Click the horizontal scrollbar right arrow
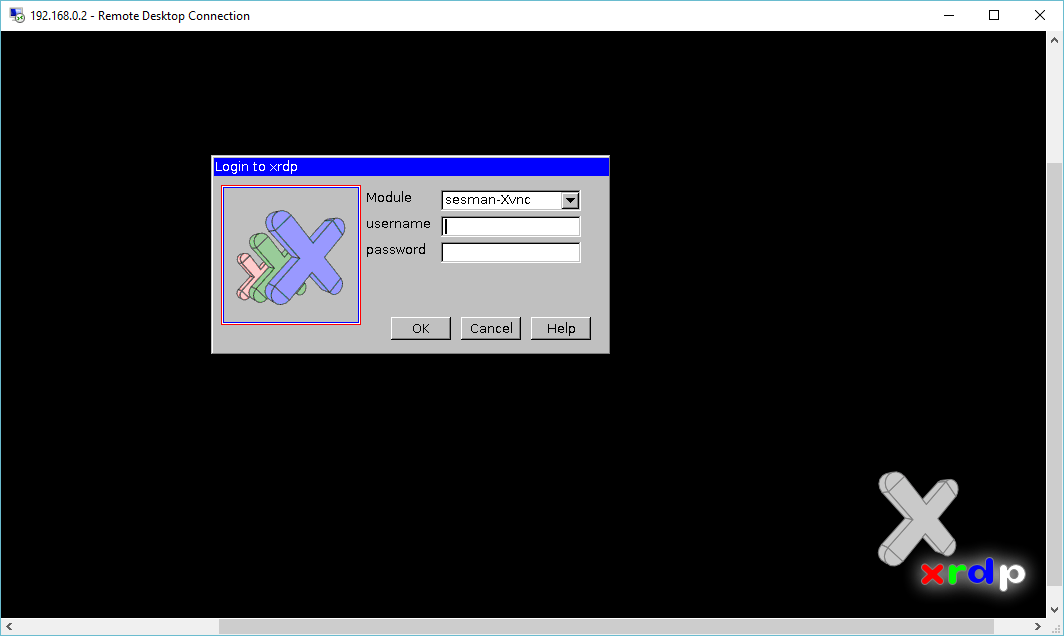Screen dimensions: 1064x636 1038,626
